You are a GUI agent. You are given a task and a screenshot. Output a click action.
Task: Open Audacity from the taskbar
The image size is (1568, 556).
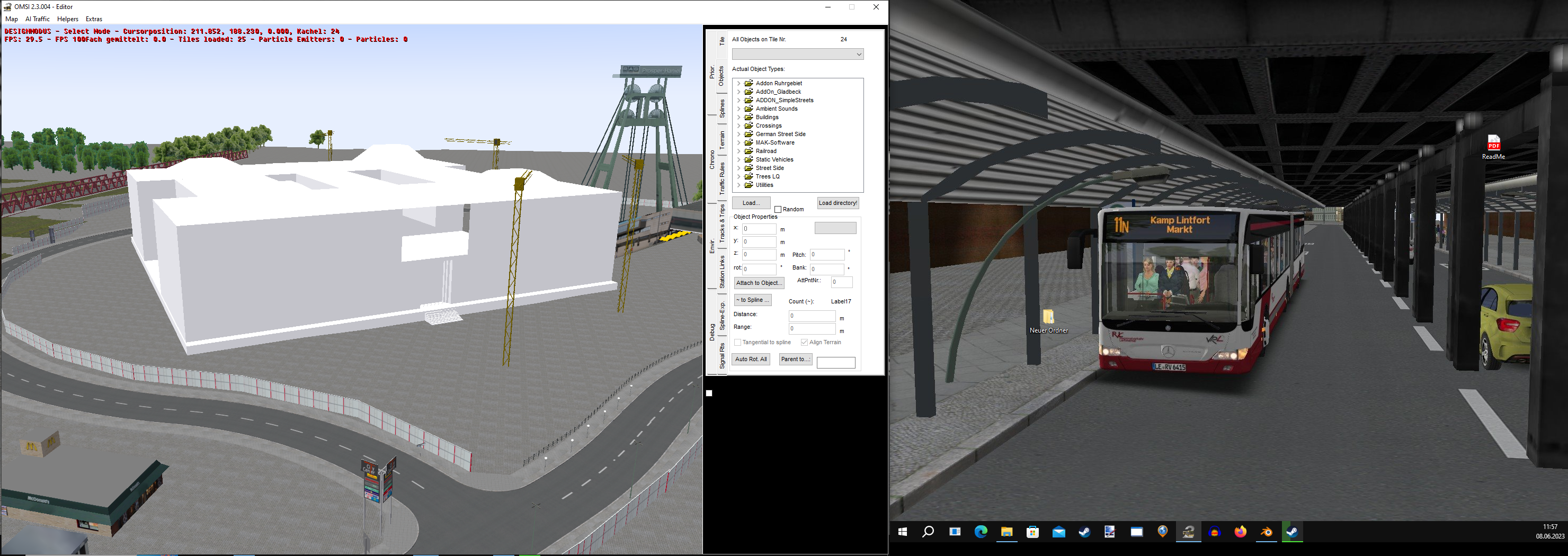point(1214,532)
